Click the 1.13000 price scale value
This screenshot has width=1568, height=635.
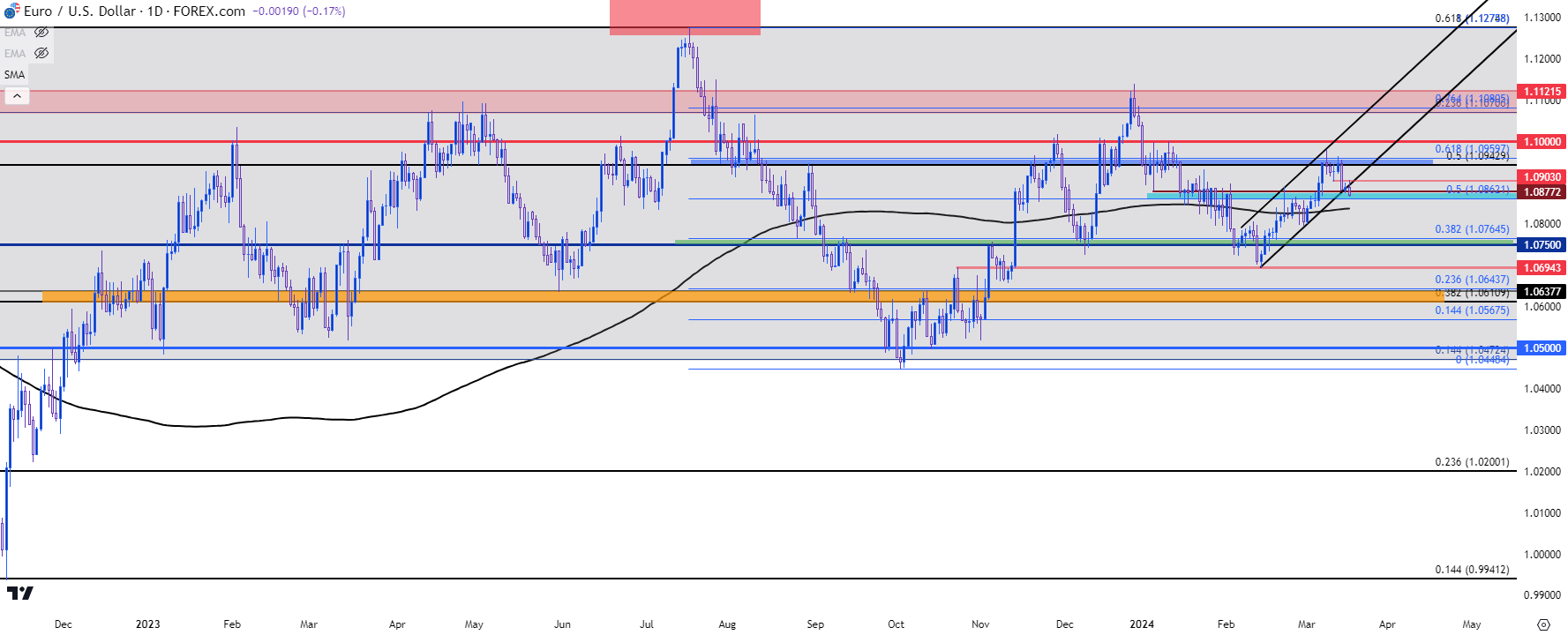click(x=1542, y=18)
